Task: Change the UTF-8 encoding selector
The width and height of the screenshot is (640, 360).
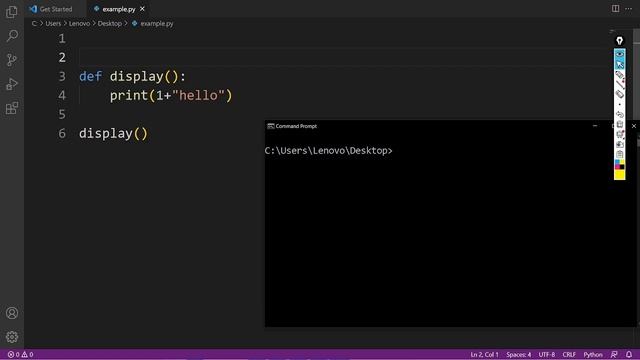Action: pos(547,354)
